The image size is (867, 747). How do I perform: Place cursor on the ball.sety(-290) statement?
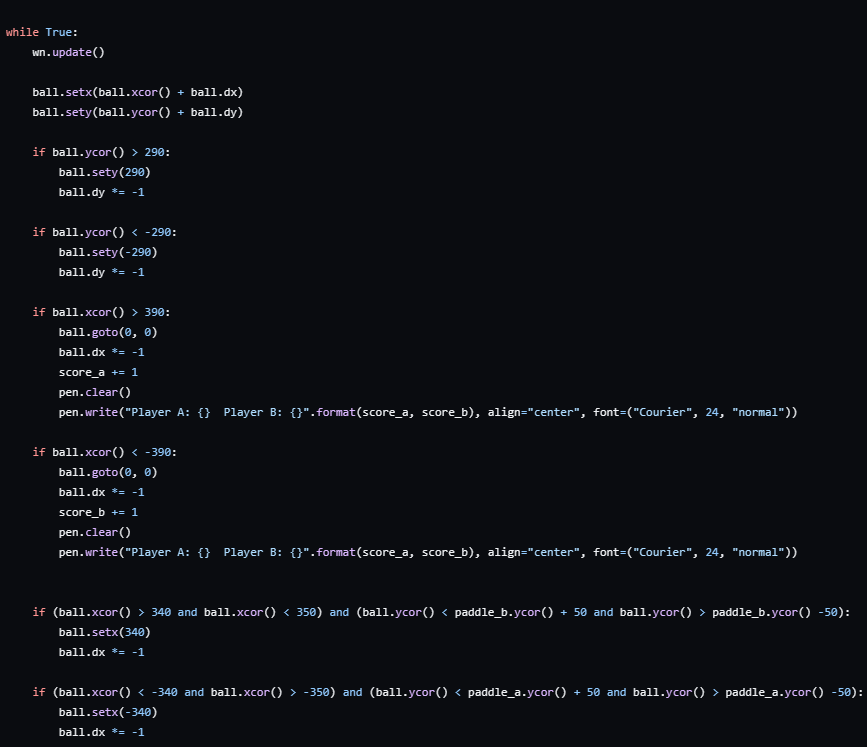click(x=108, y=252)
